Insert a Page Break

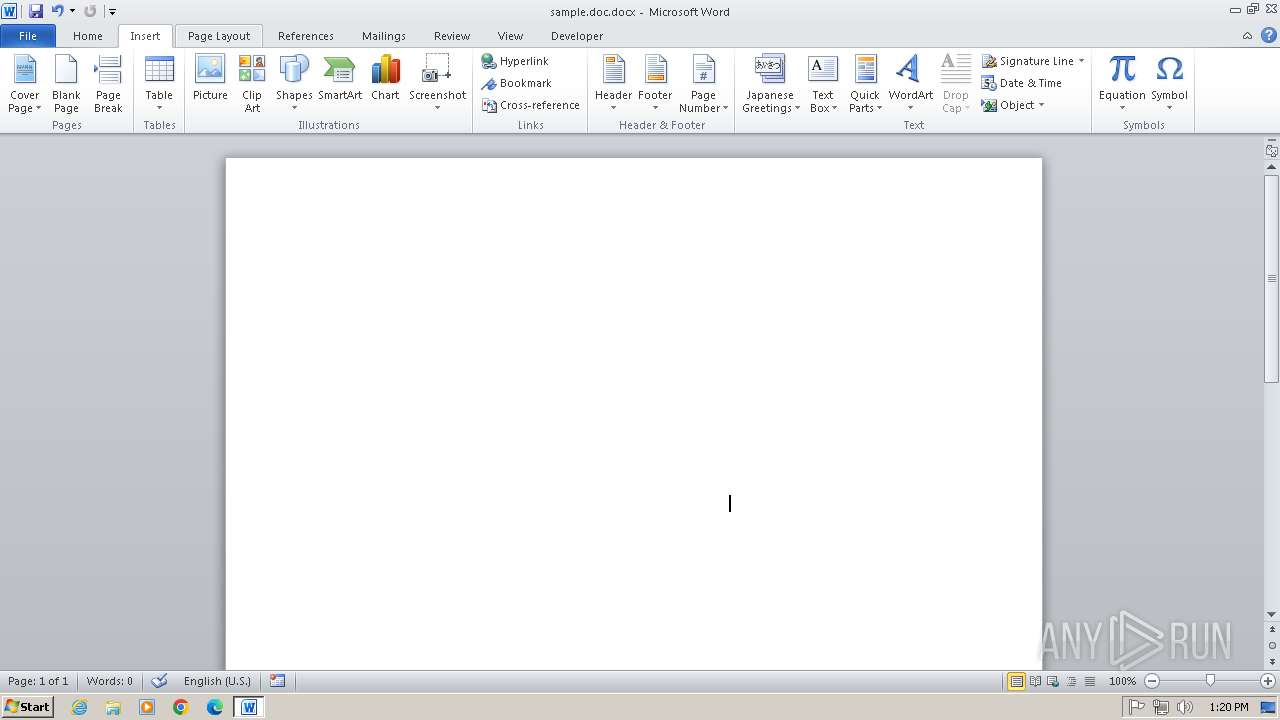(108, 84)
